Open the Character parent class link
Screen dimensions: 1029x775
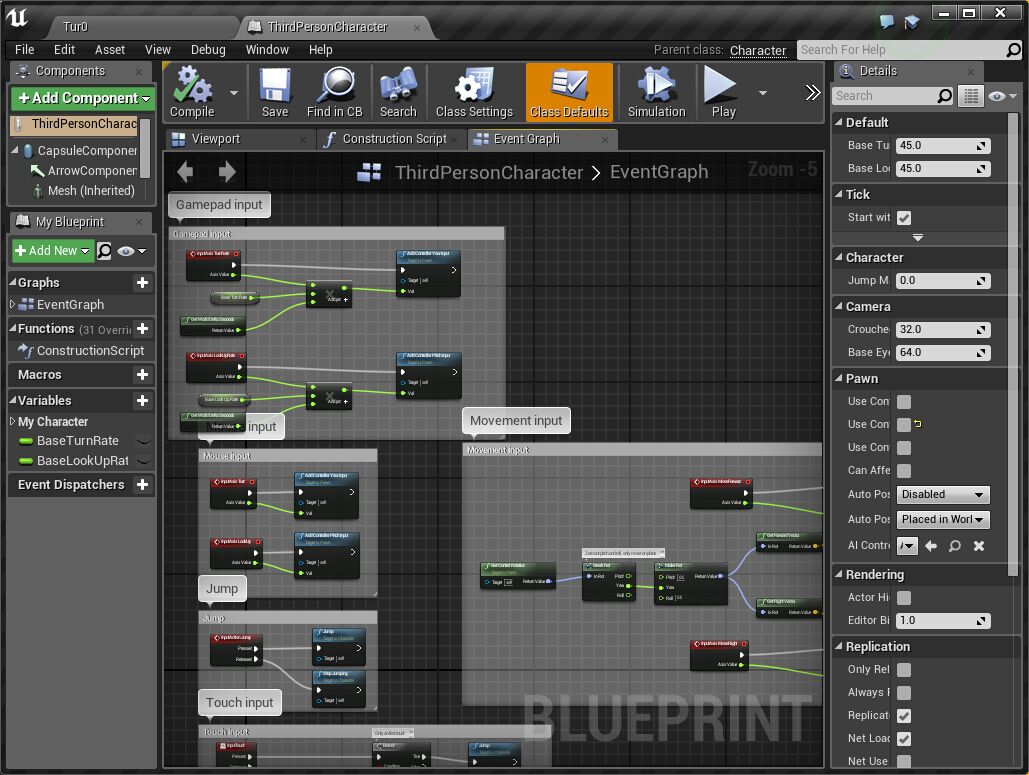pyautogui.click(x=758, y=51)
